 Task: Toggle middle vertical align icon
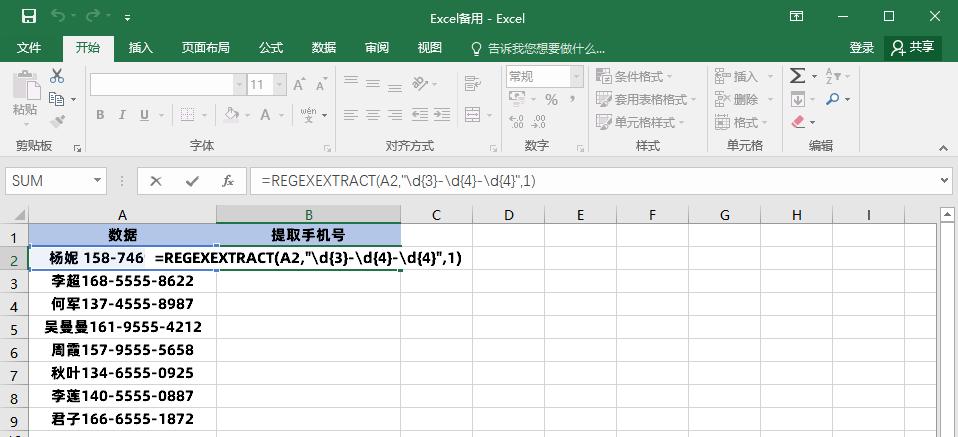373,84
